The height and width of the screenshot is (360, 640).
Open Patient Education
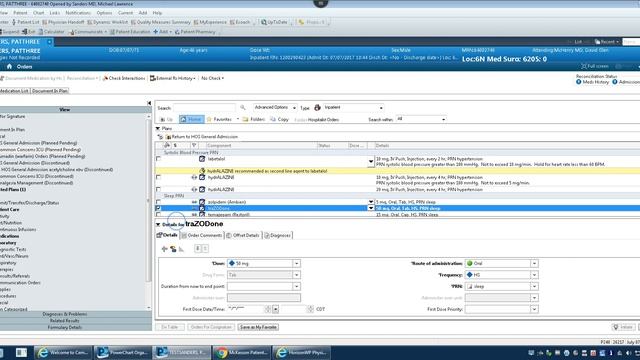click(x=130, y=32)
